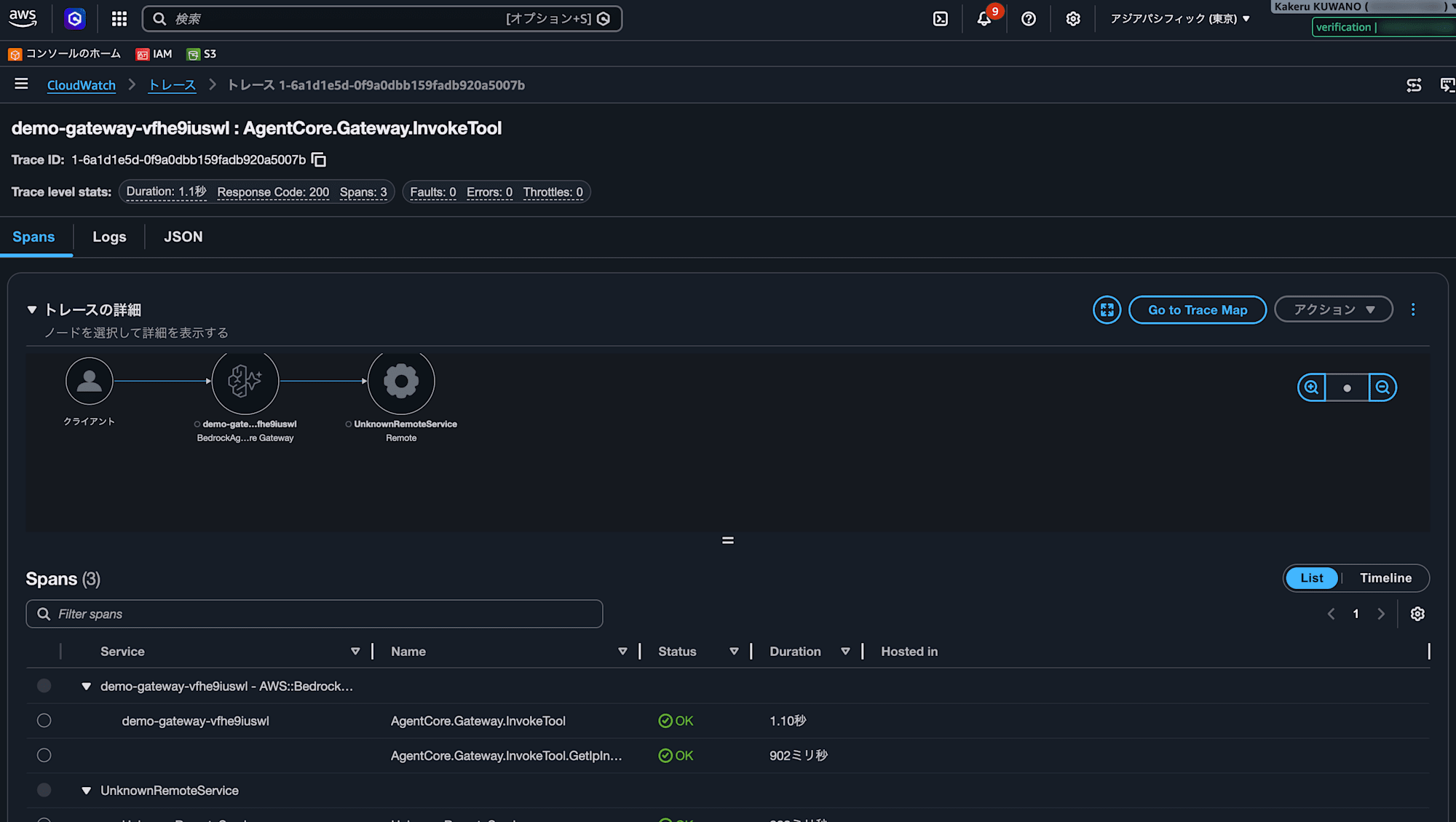This screenshot has height=822, width=1456.
Task: Switch spans view to Timeline
Action: [1385, 578]
